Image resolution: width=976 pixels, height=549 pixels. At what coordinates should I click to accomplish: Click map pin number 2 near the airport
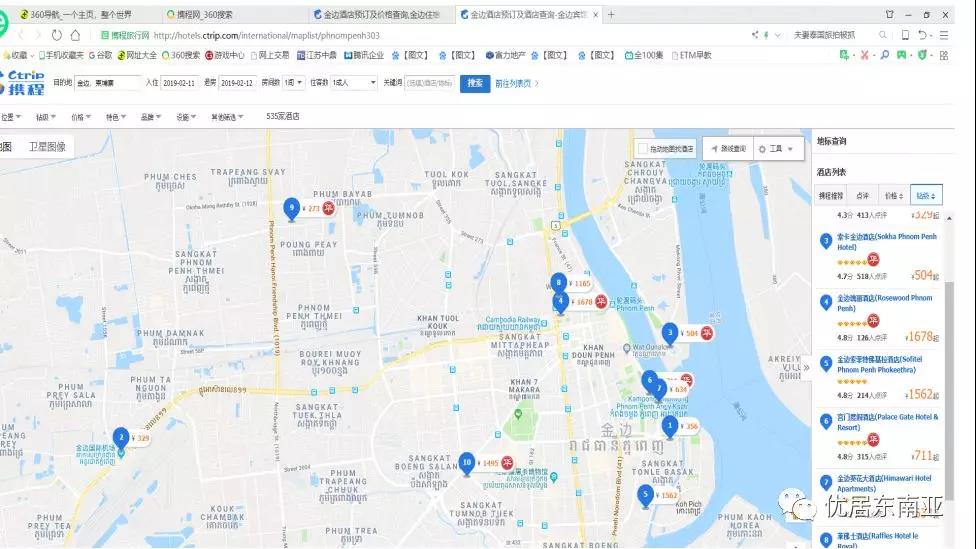[x=121, y=438]
